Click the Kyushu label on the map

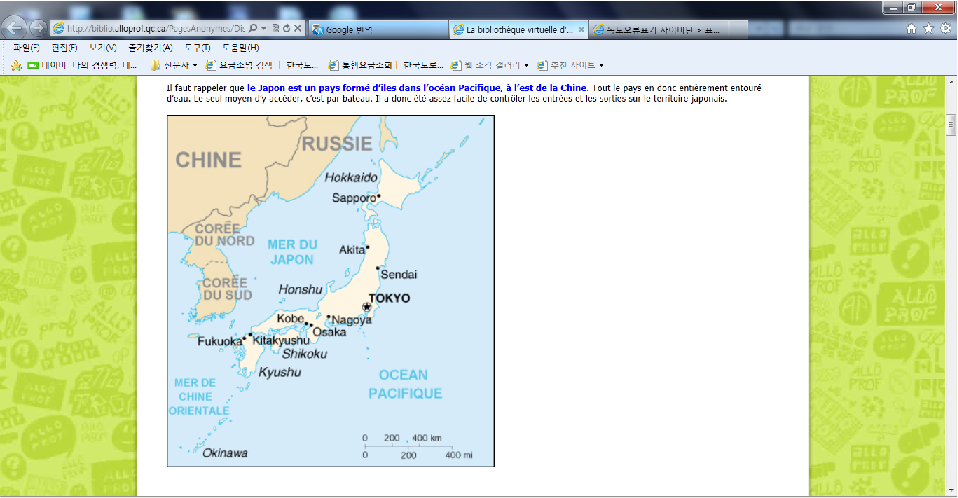tap(280, 372)
